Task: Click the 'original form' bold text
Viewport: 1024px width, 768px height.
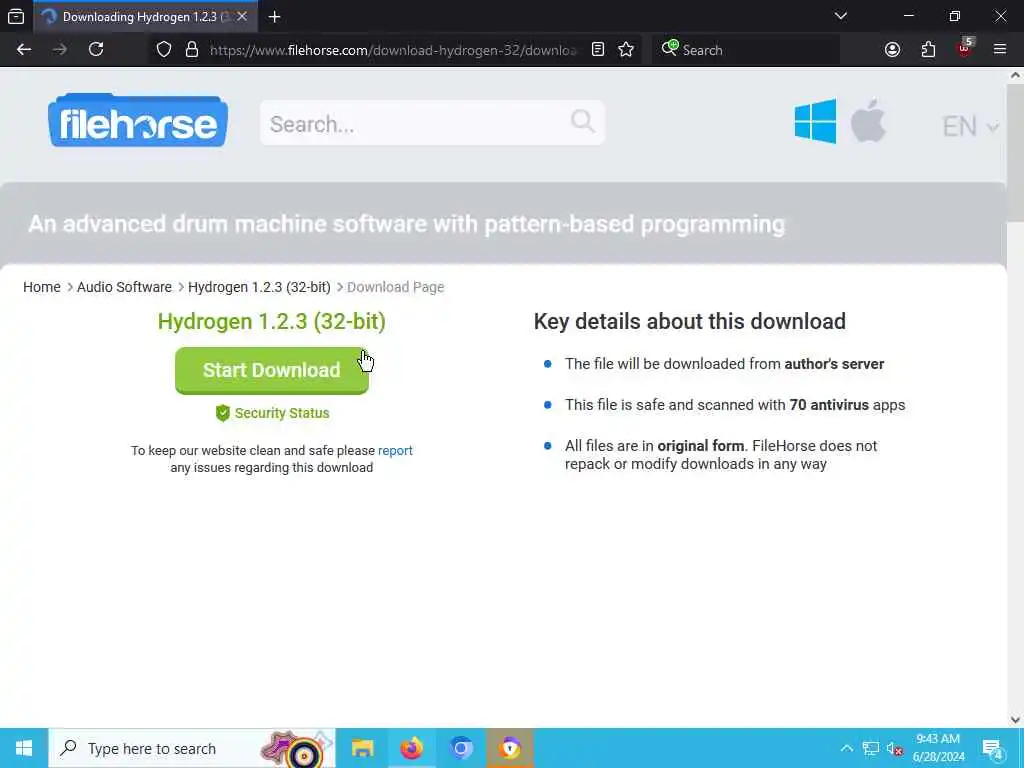Action: click(701, 446)
